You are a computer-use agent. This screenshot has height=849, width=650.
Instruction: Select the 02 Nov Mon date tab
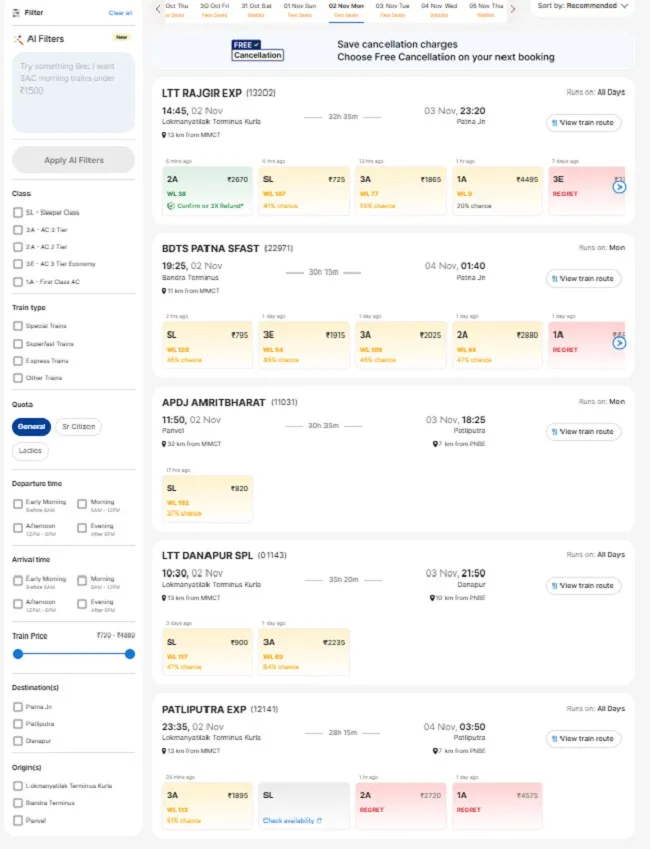pos(346,10)
